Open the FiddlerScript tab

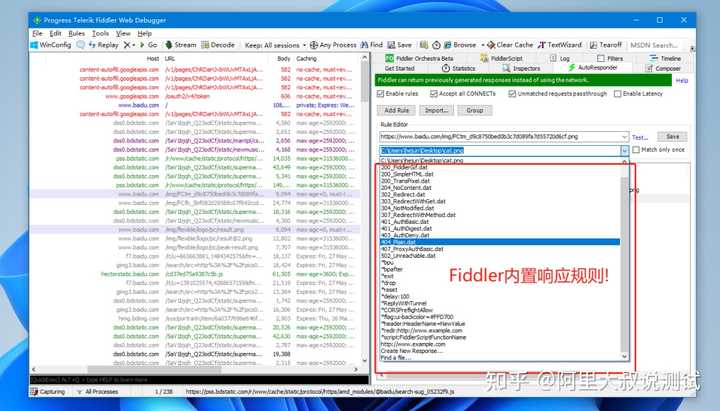(501, 58)
